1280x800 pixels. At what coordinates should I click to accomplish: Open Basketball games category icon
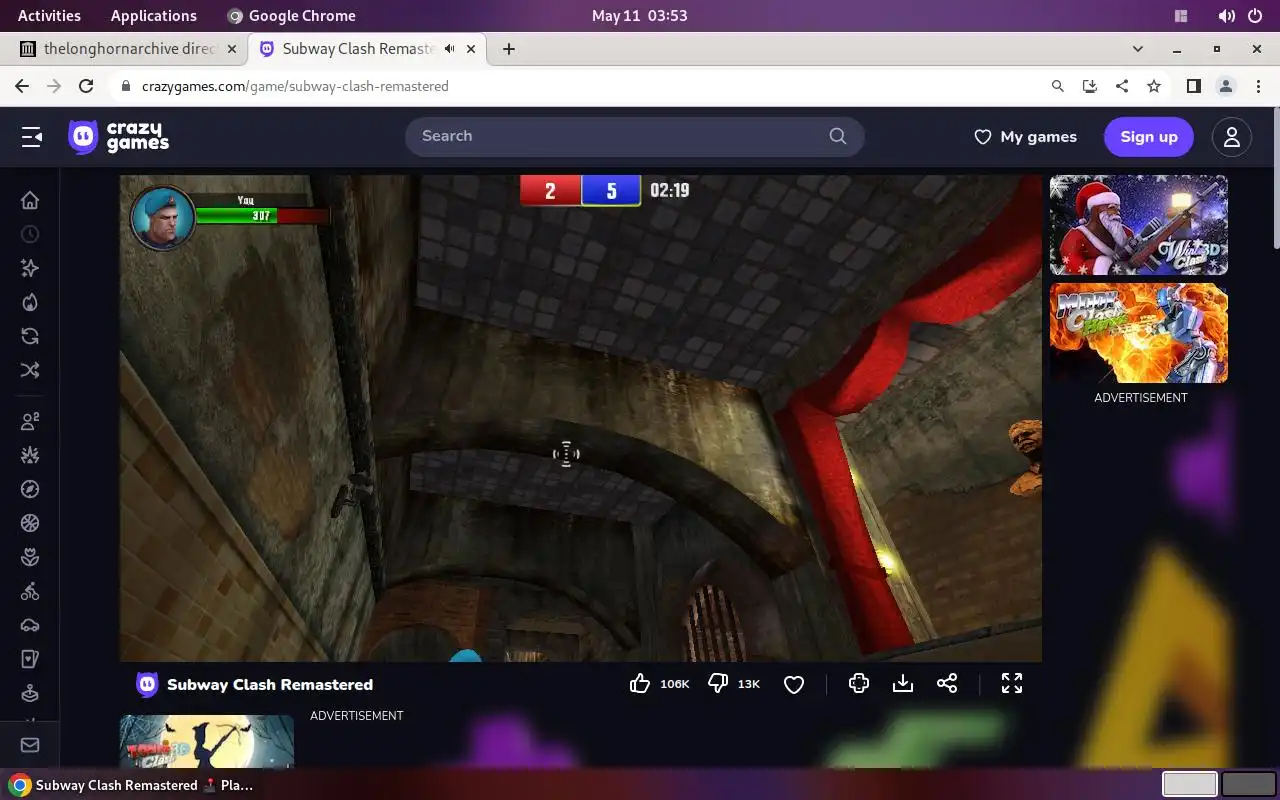coord(30,523)
